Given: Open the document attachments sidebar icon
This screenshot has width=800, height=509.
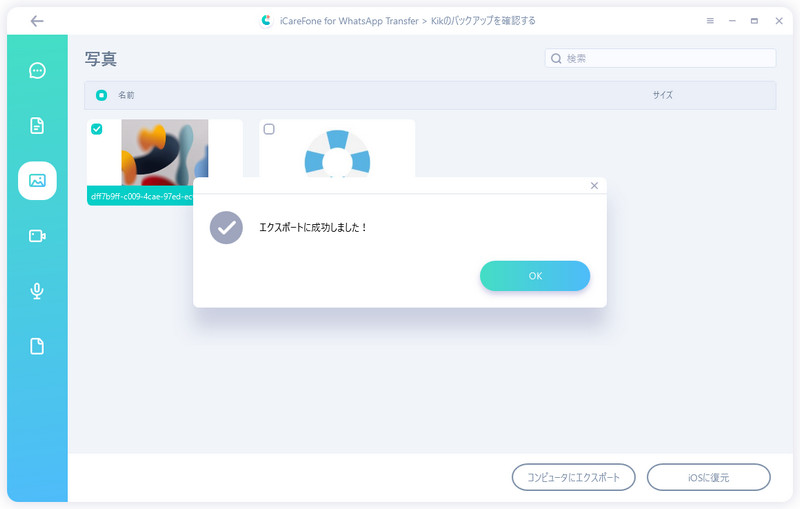Looking at the screenshot, I should (37, 125).
